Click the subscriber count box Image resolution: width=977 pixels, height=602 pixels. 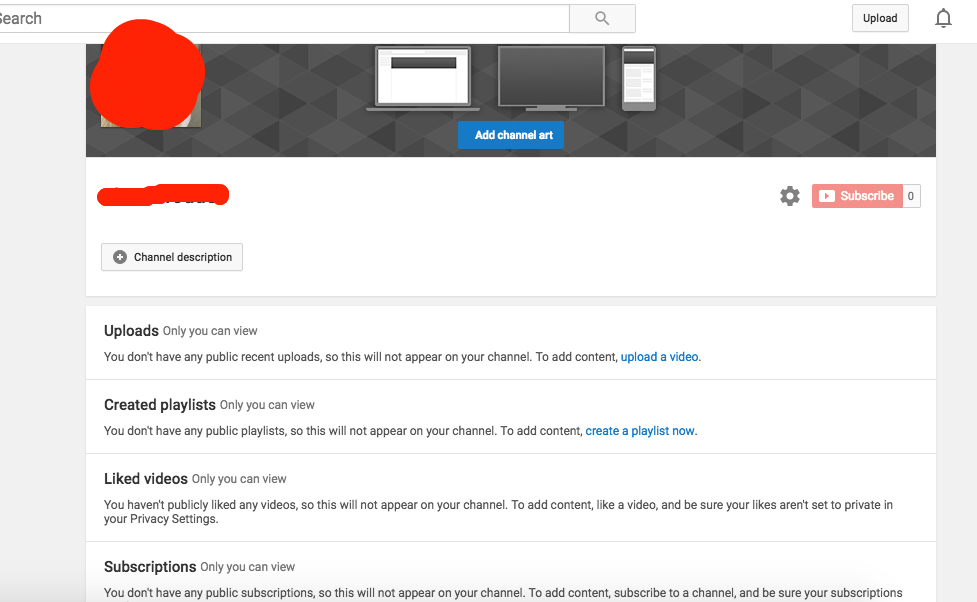[911, 196]
